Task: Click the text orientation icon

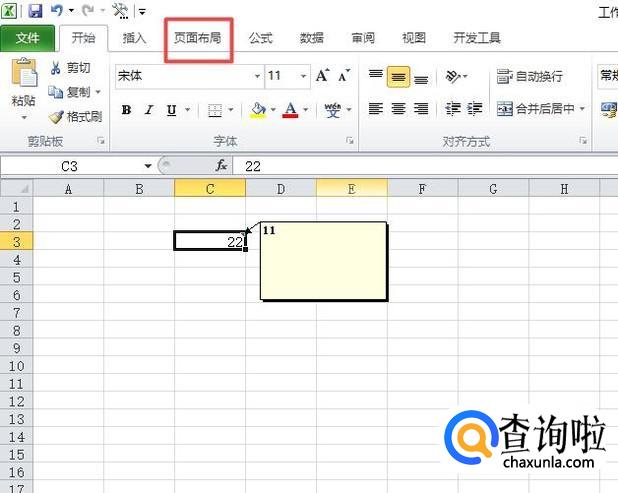Action: tap(452, 76)
